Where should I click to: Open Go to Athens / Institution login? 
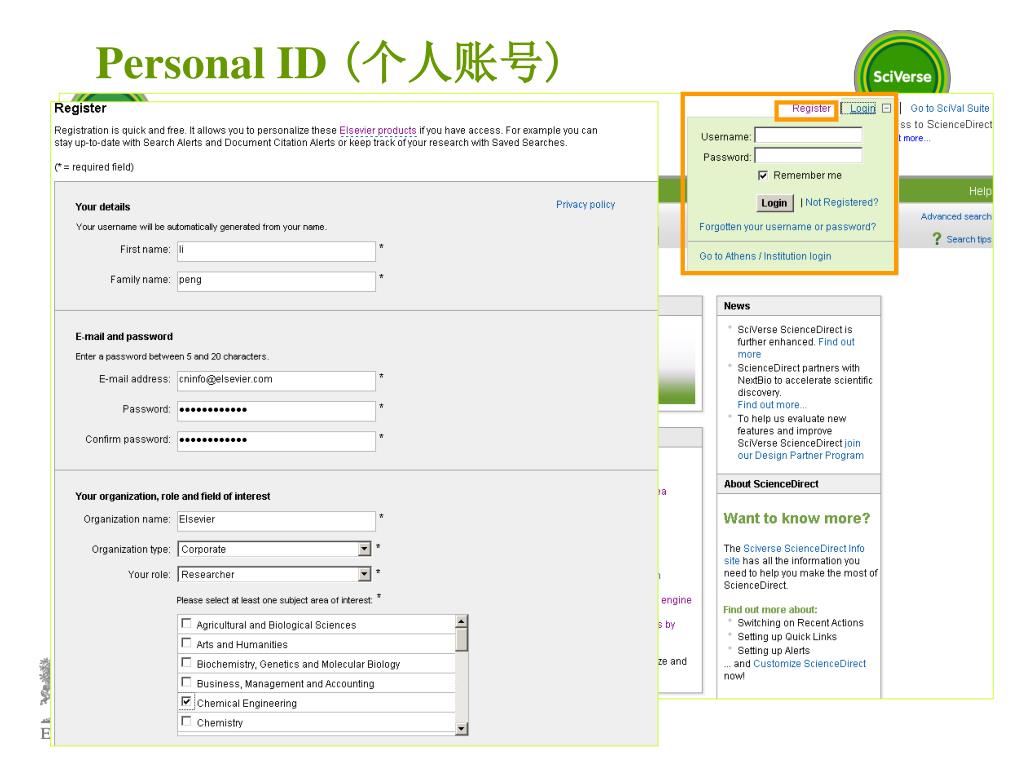(x=765, y=256)
